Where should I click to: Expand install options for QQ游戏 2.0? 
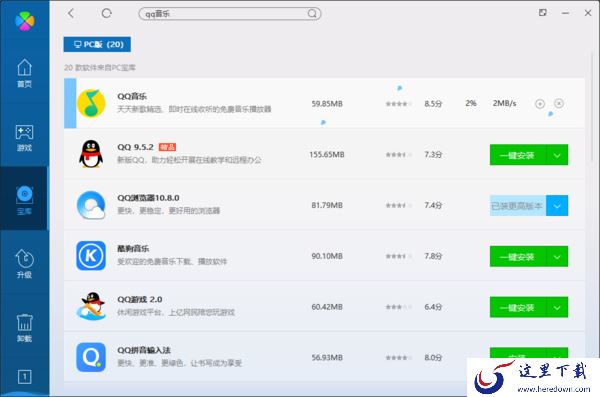pos(557,307)
